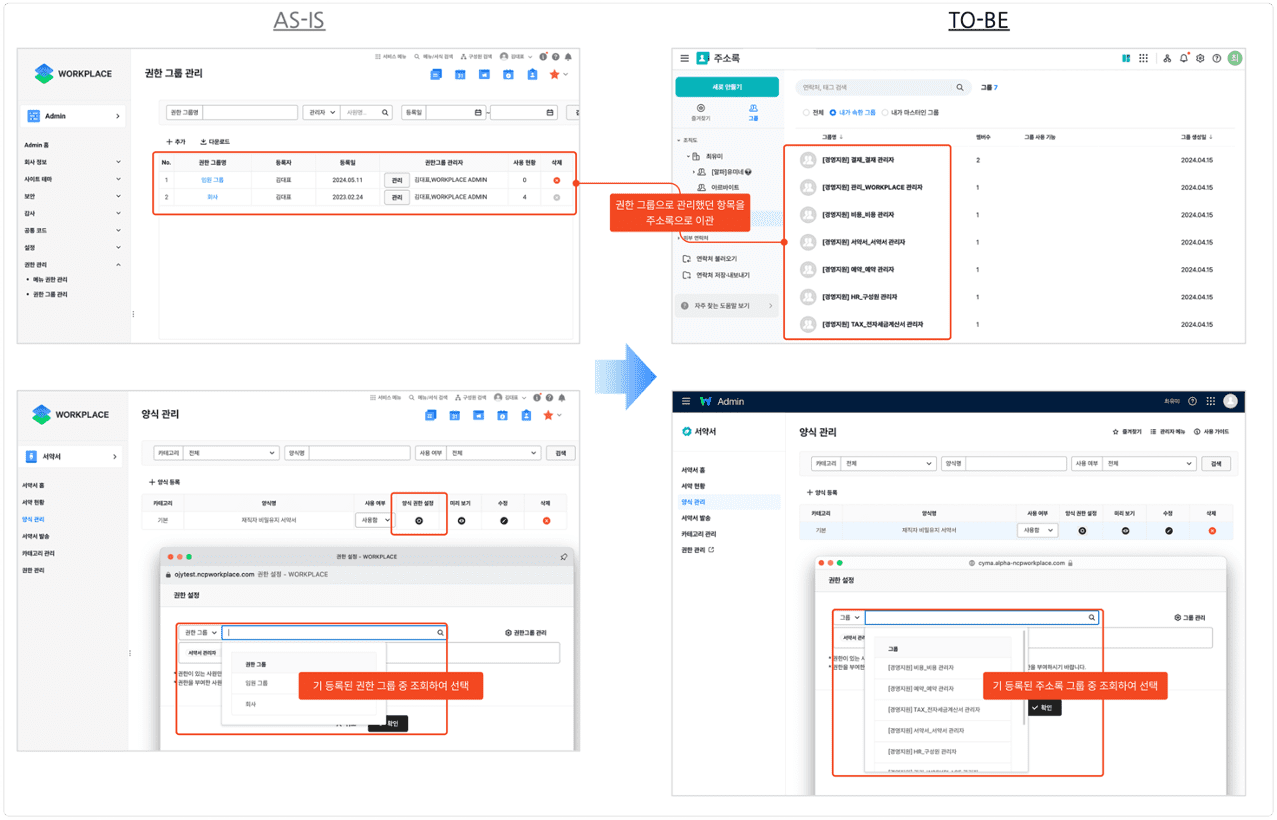Screen dimensions: 1277x820
Task: Open the hamburger menu beside 주소록 logo
Action: (684, 59)
